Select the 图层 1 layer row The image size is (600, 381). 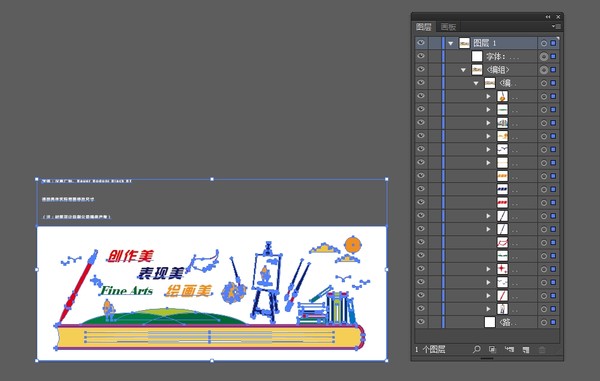click(487, 43)
